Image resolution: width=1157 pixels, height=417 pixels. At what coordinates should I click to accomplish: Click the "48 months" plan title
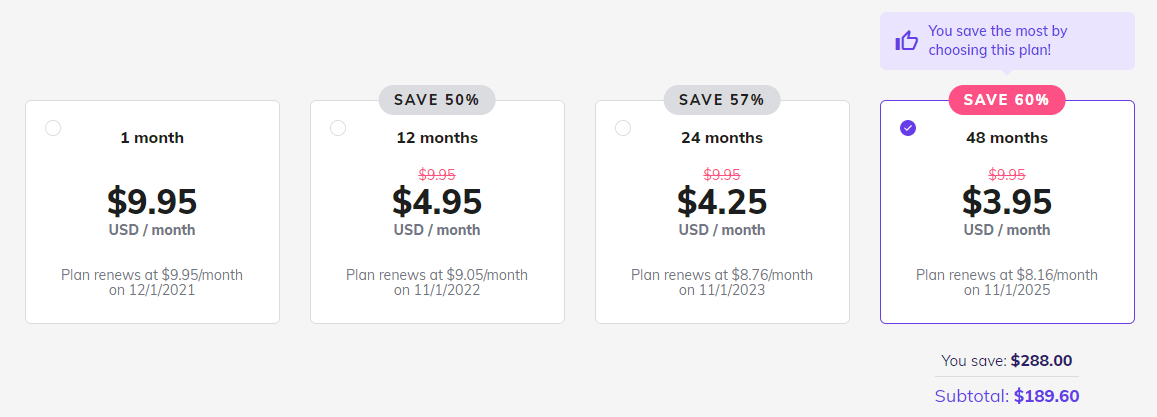pyautogui.click(x=1007, y=138)
